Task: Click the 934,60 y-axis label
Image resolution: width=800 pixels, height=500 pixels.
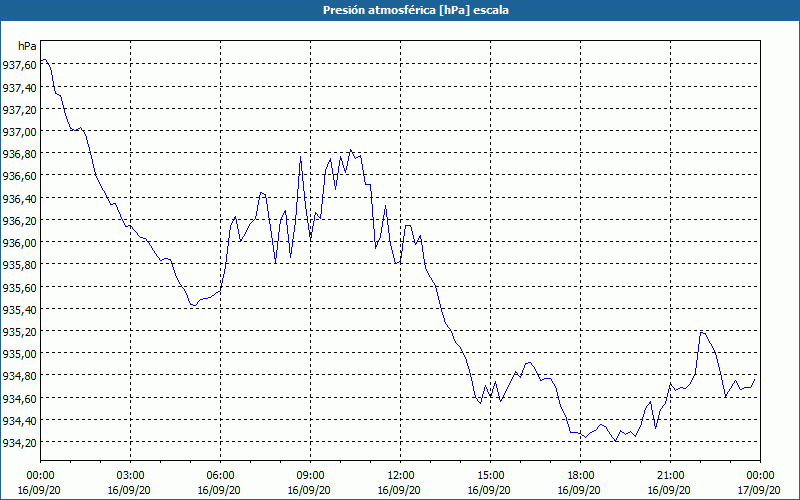Action: tap(19, 397)
